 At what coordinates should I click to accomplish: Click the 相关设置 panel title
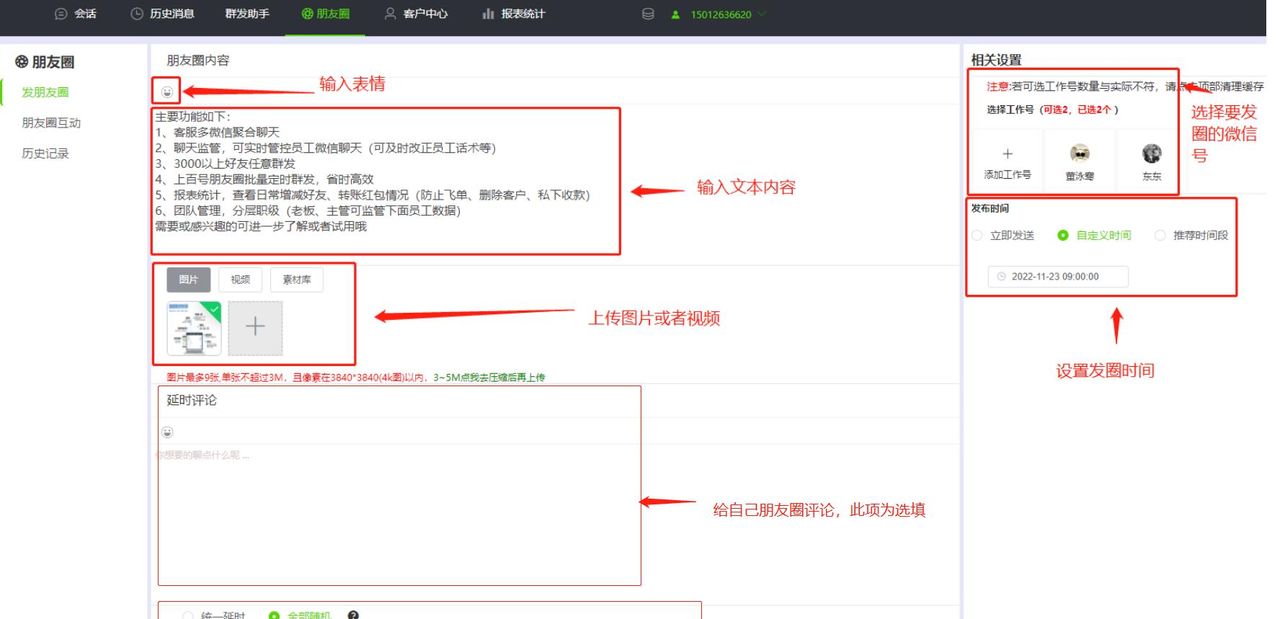[996, 60]
